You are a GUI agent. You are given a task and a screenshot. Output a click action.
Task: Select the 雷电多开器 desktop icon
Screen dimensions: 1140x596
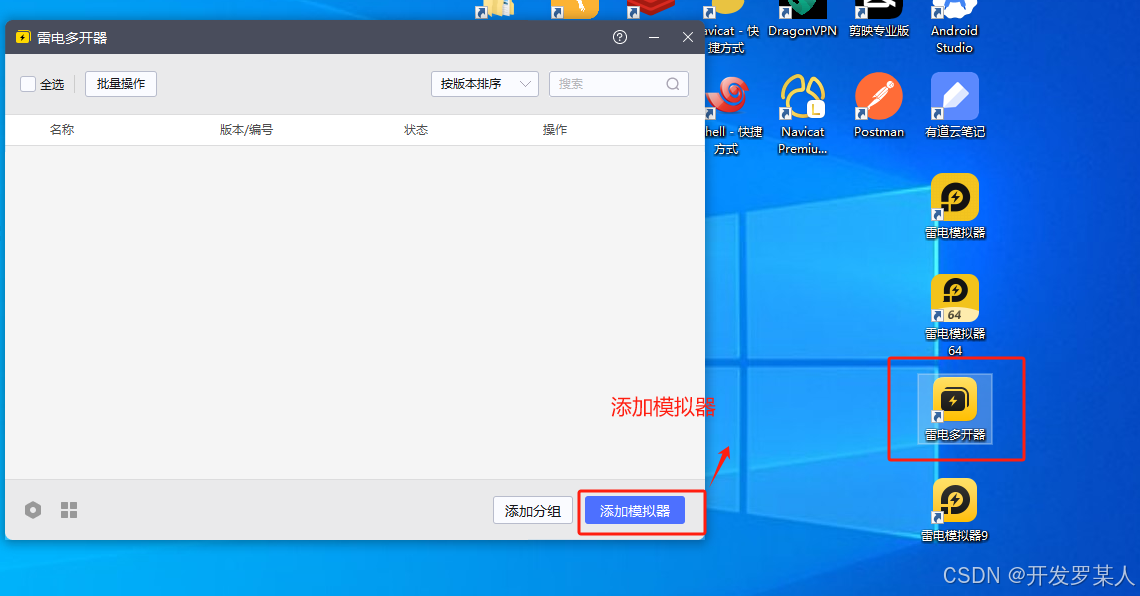tap(955, 408)
